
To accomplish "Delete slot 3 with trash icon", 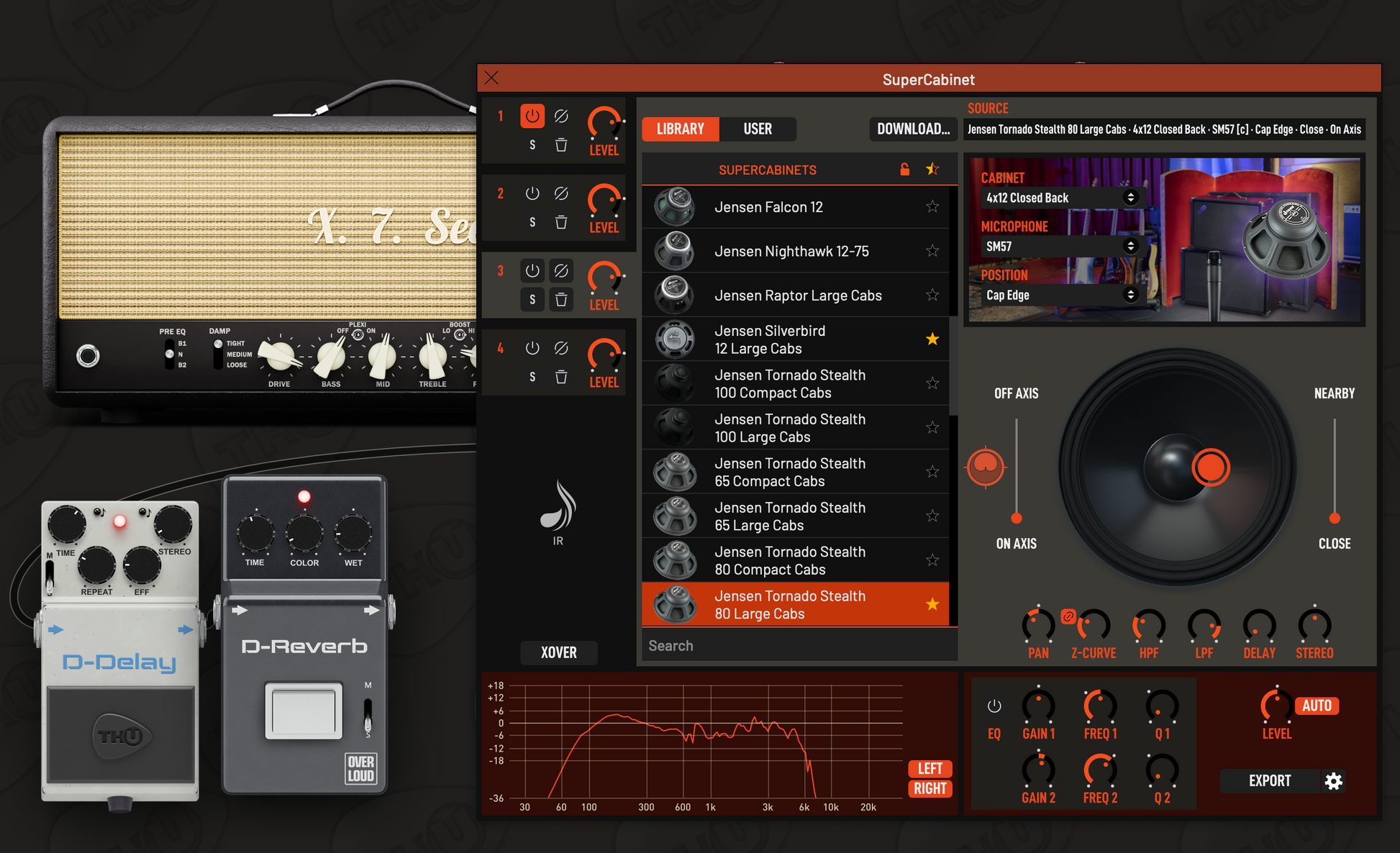I will pyautogui.click(x=561, y=299).
